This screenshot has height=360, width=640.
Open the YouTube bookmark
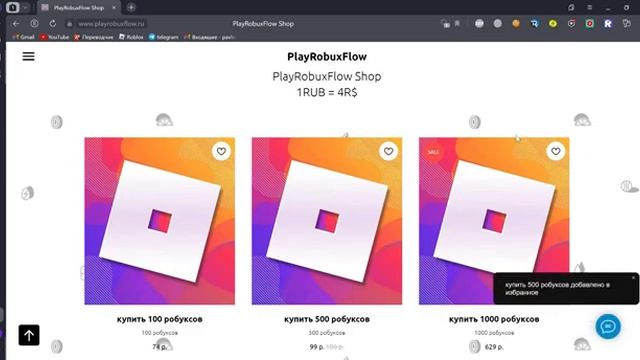pyautogui.click(x=54, y=37)
